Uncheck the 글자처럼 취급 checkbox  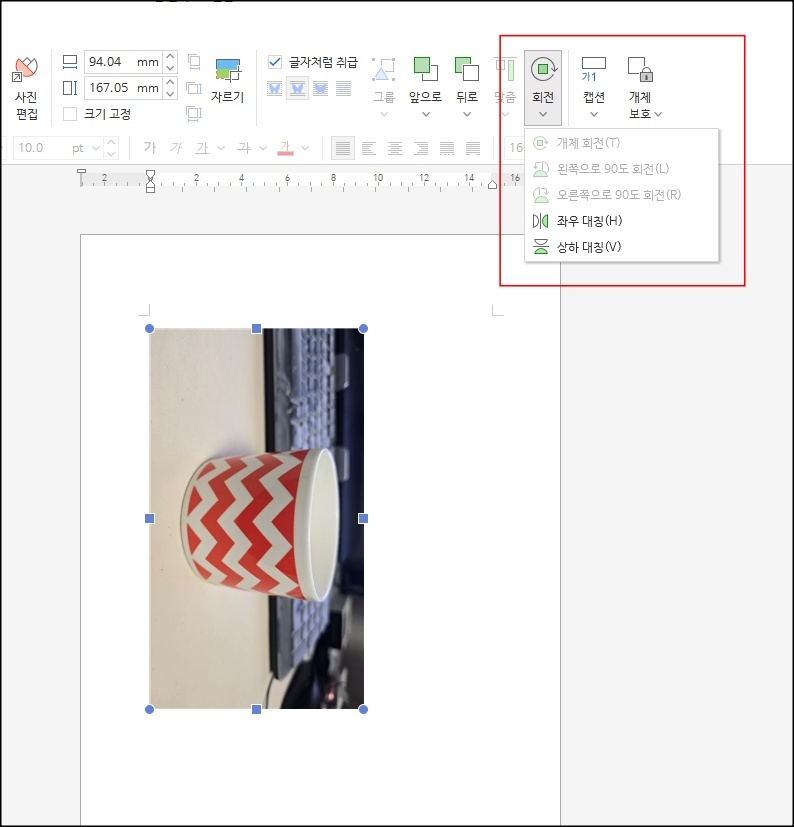coord(275,62)
